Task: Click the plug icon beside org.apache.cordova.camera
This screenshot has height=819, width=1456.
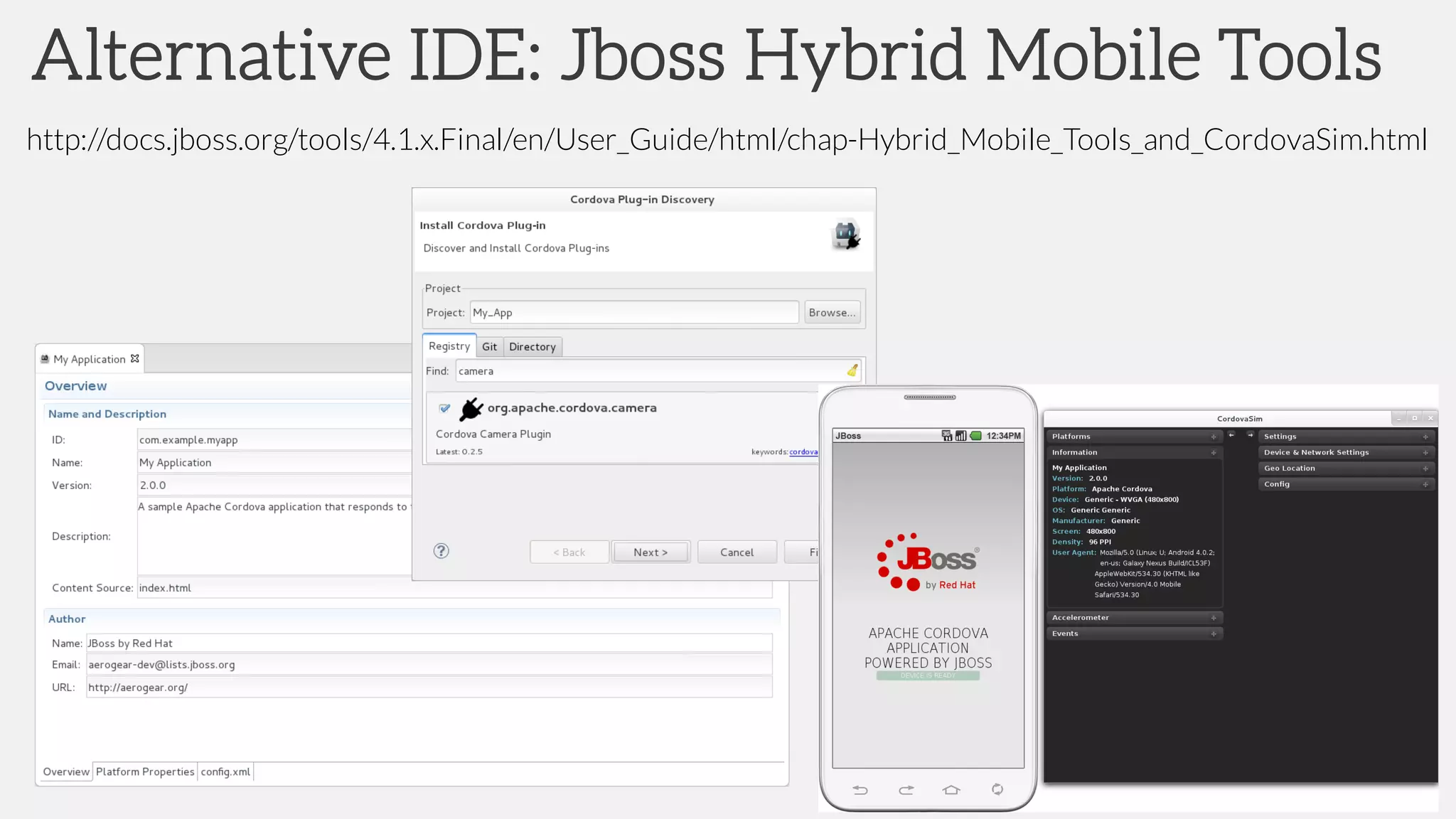Action: point(471,409)
